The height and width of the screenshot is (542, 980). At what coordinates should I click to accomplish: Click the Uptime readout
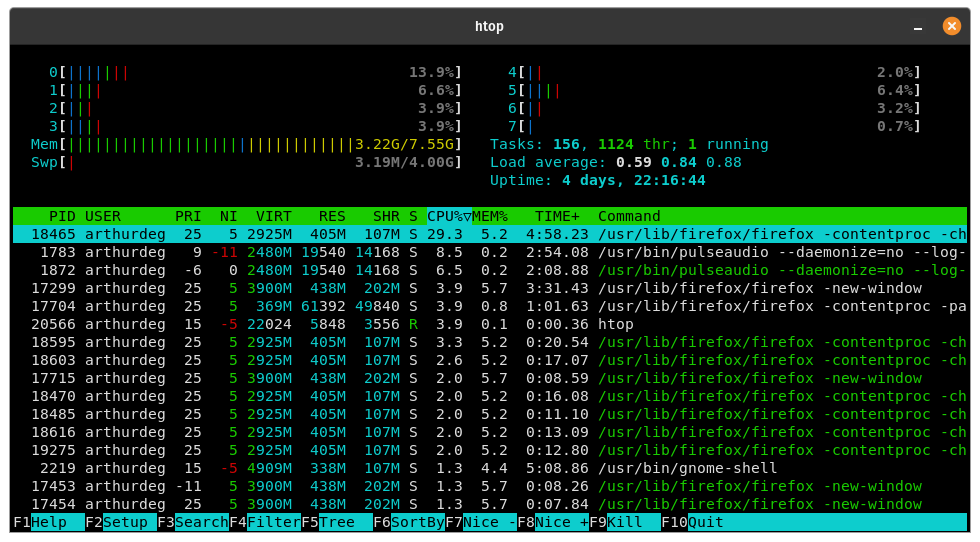point(598,181)
